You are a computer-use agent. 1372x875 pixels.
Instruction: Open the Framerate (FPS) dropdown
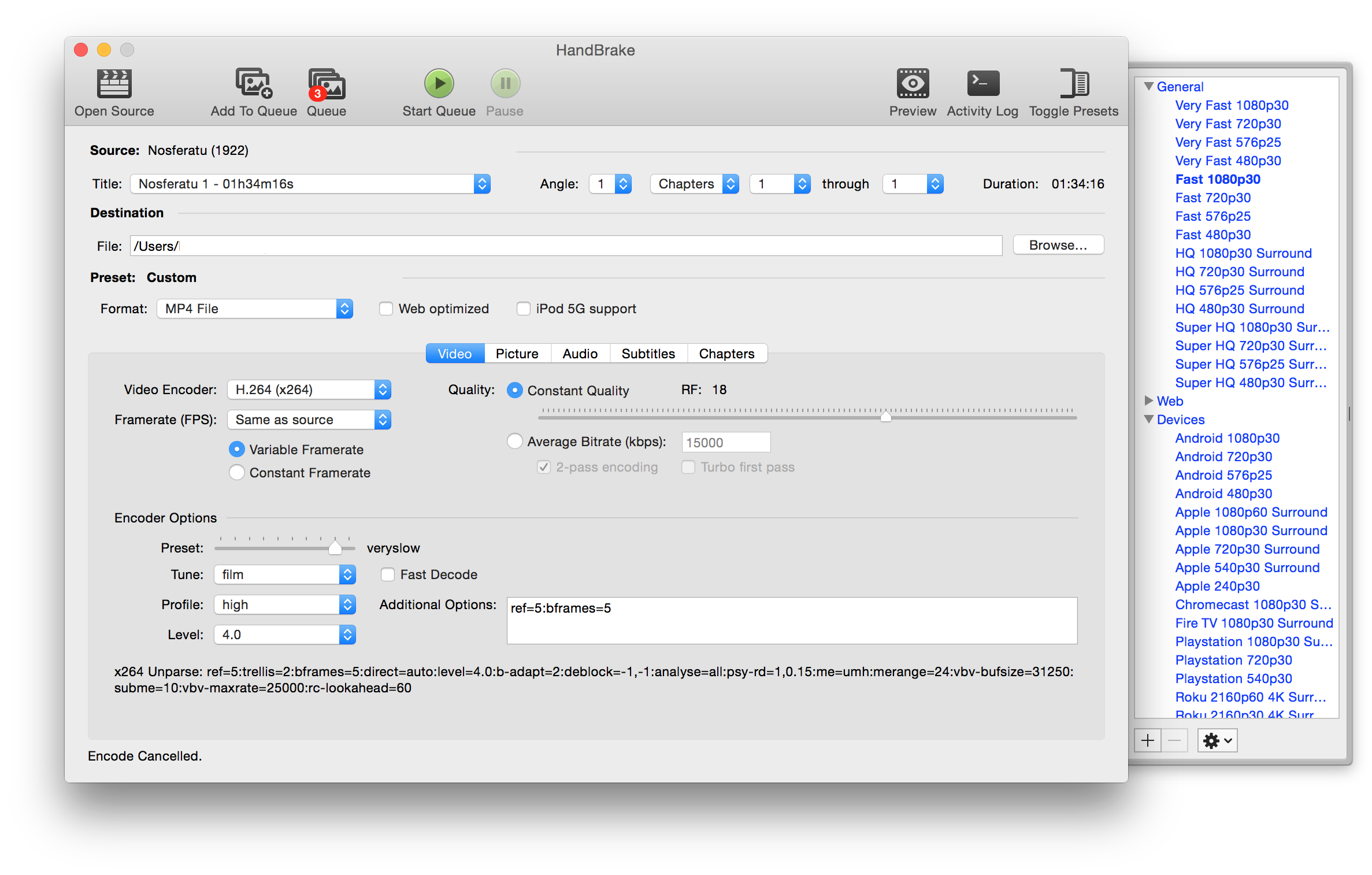pyautogui.click(x=309, y=420)
